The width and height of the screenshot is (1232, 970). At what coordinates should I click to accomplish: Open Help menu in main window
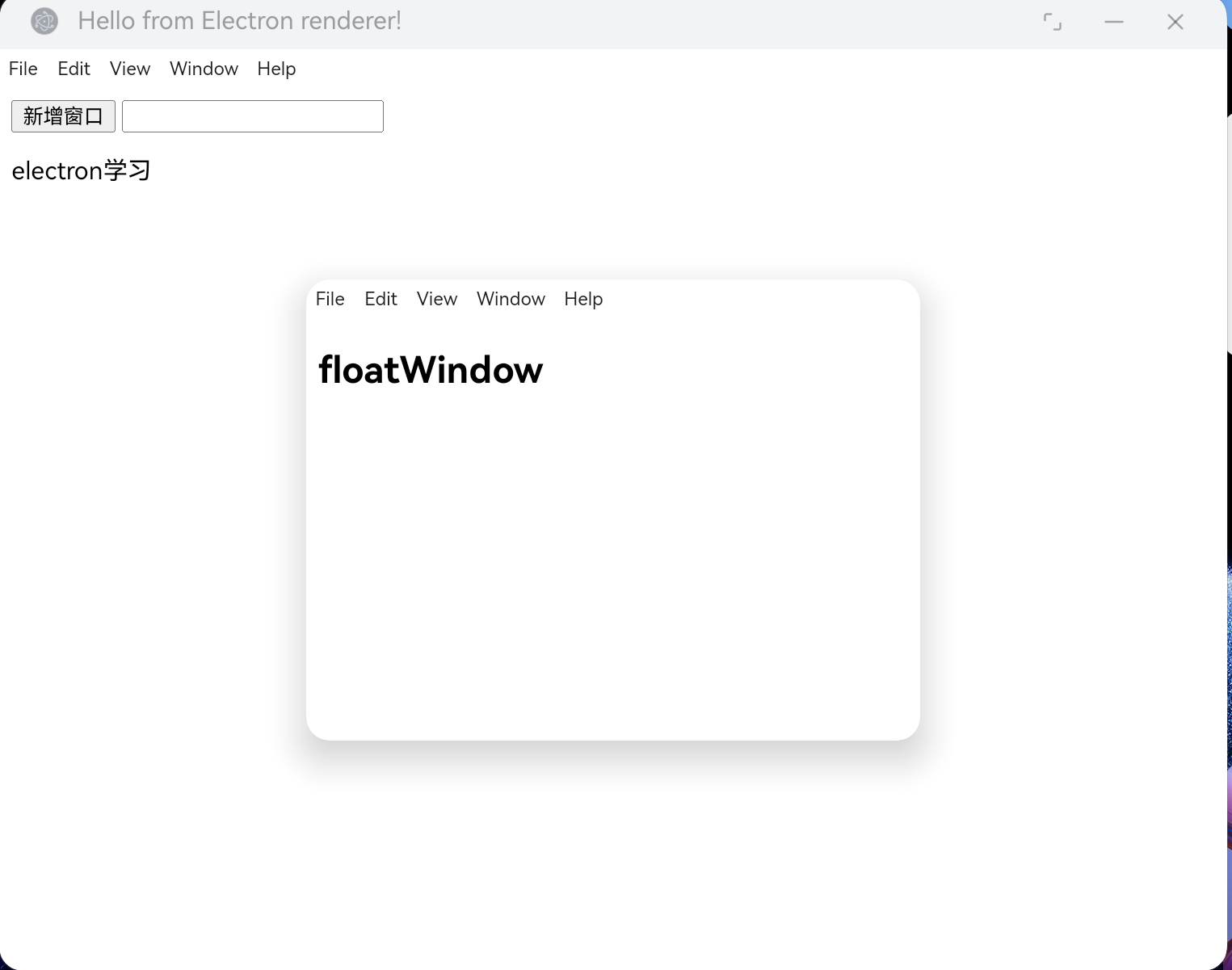[276, 69]
